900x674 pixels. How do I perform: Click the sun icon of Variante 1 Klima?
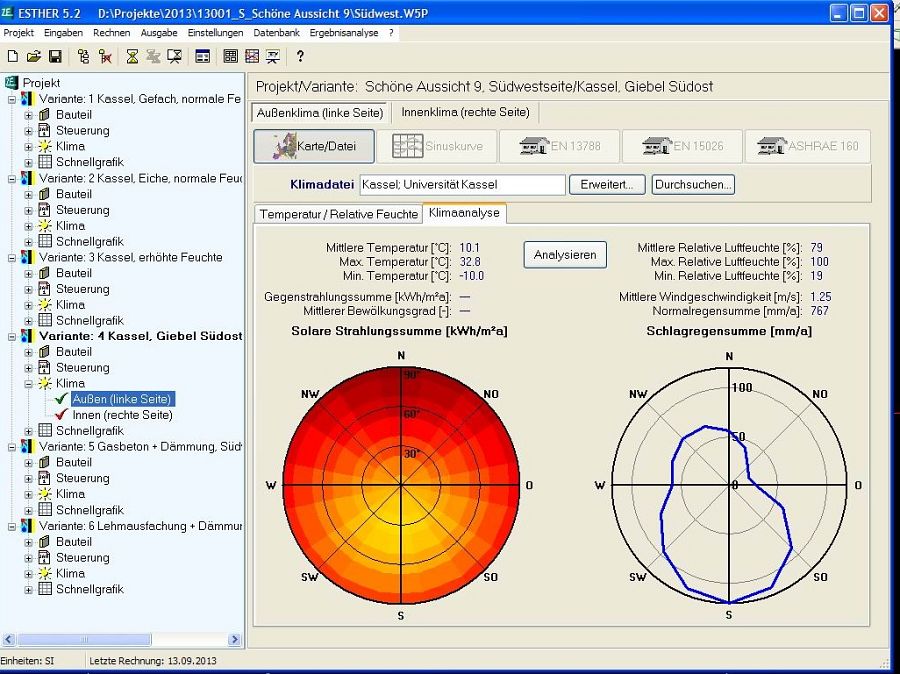(x=44, y=146)
